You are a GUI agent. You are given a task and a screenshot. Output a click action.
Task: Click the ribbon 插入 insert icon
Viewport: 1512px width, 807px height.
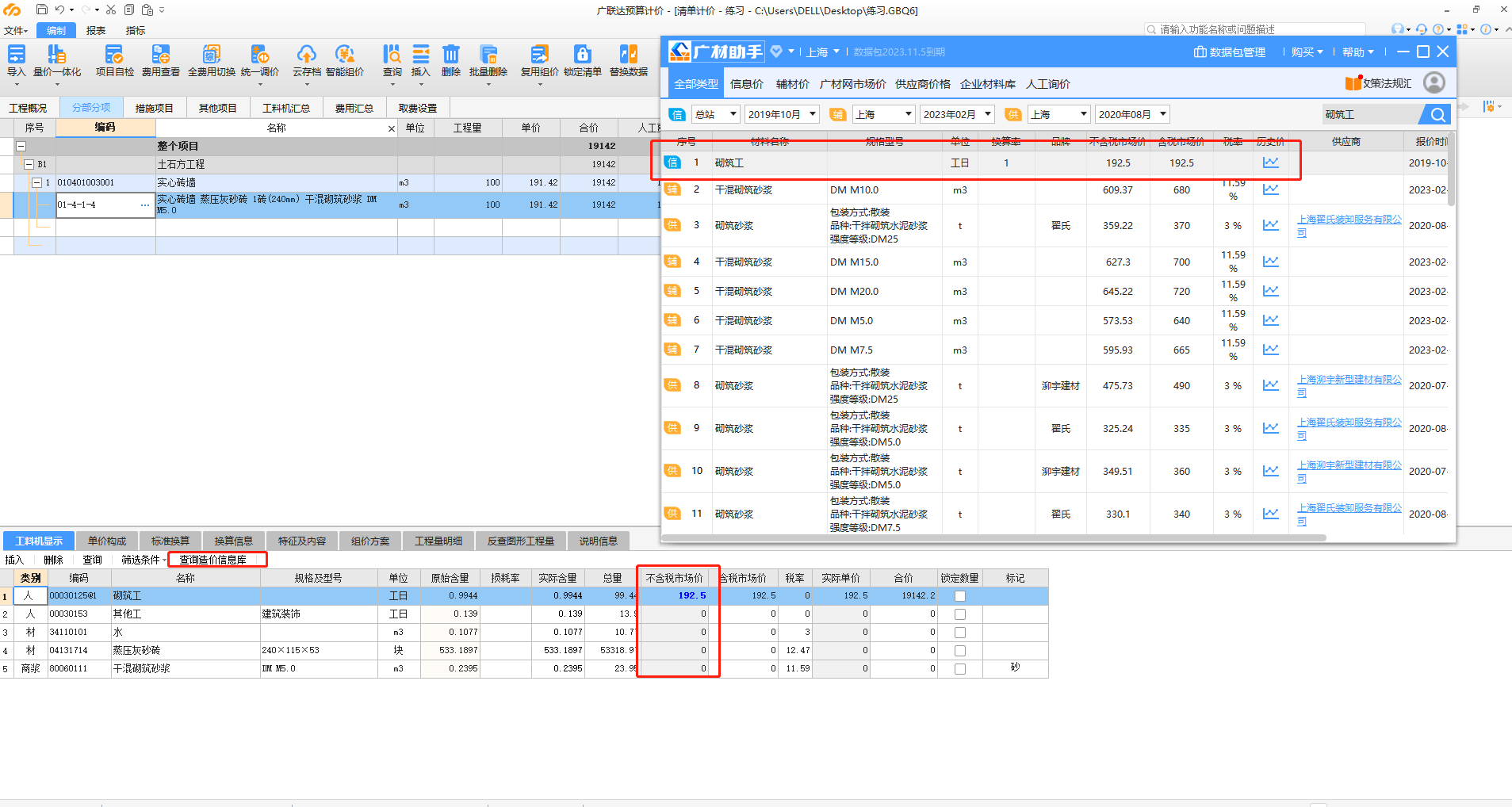[421, 61]
